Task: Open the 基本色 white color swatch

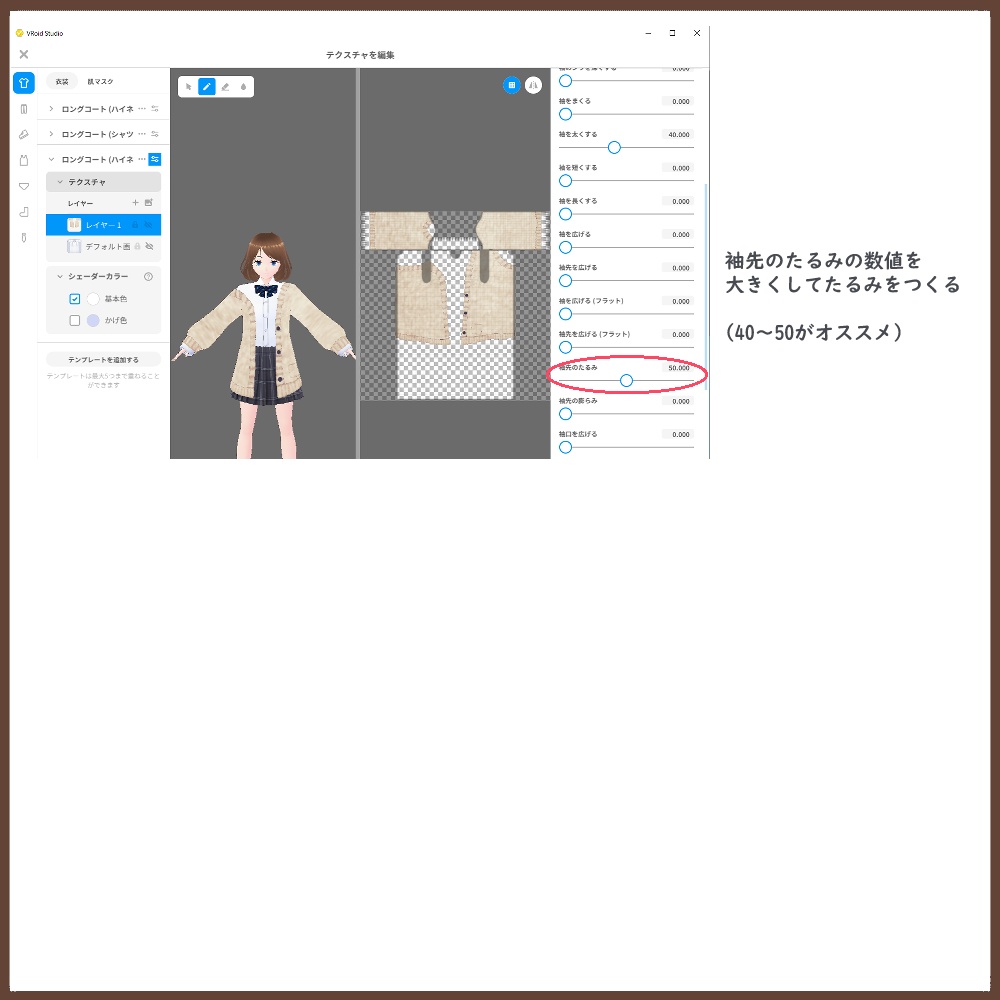Action: [x=93, y=299]
